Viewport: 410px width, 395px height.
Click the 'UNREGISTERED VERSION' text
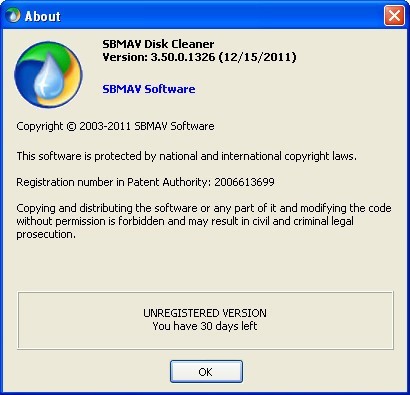[x=205, y=313]
